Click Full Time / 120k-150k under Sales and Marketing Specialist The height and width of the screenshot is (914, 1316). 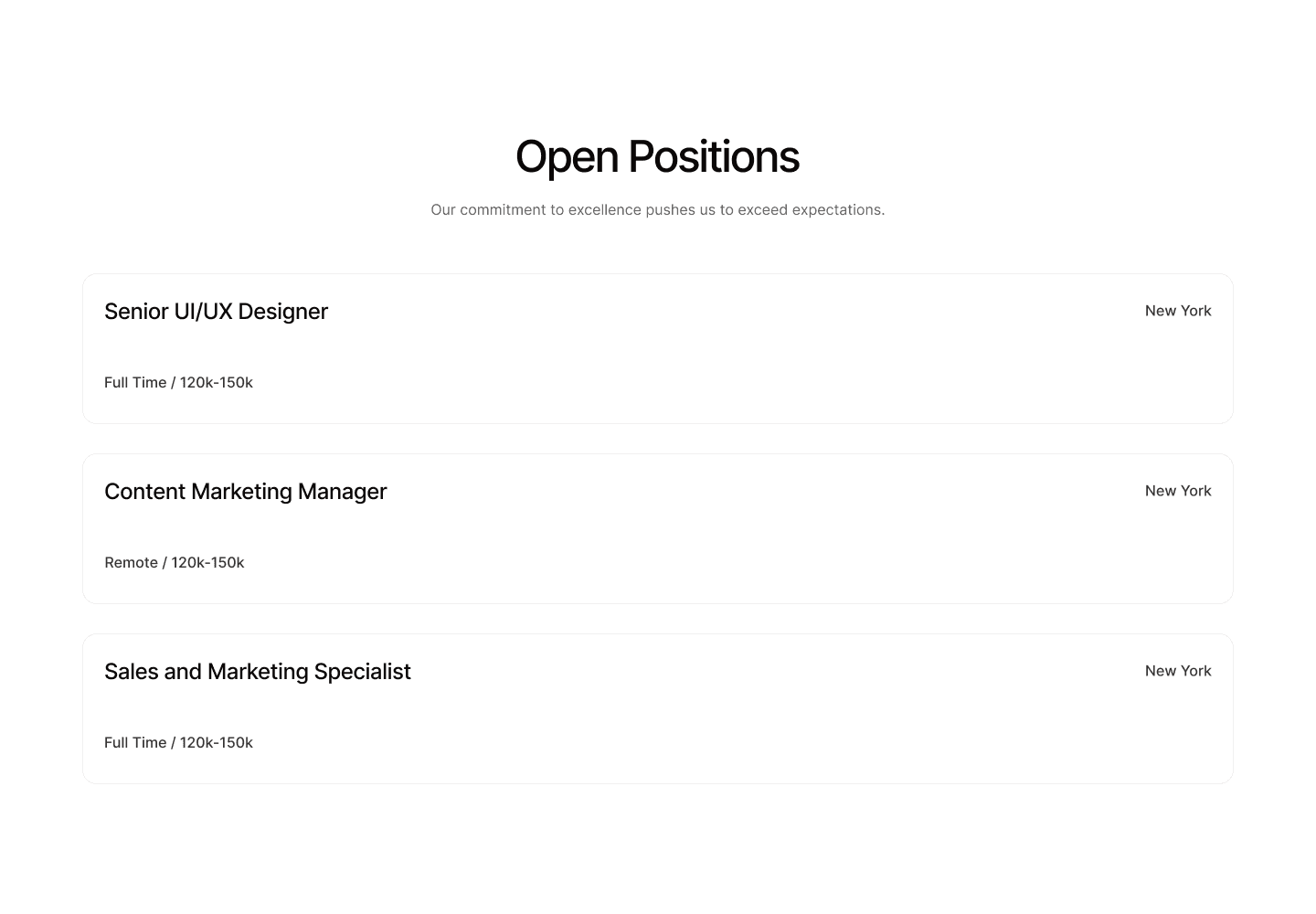point(178,742)
